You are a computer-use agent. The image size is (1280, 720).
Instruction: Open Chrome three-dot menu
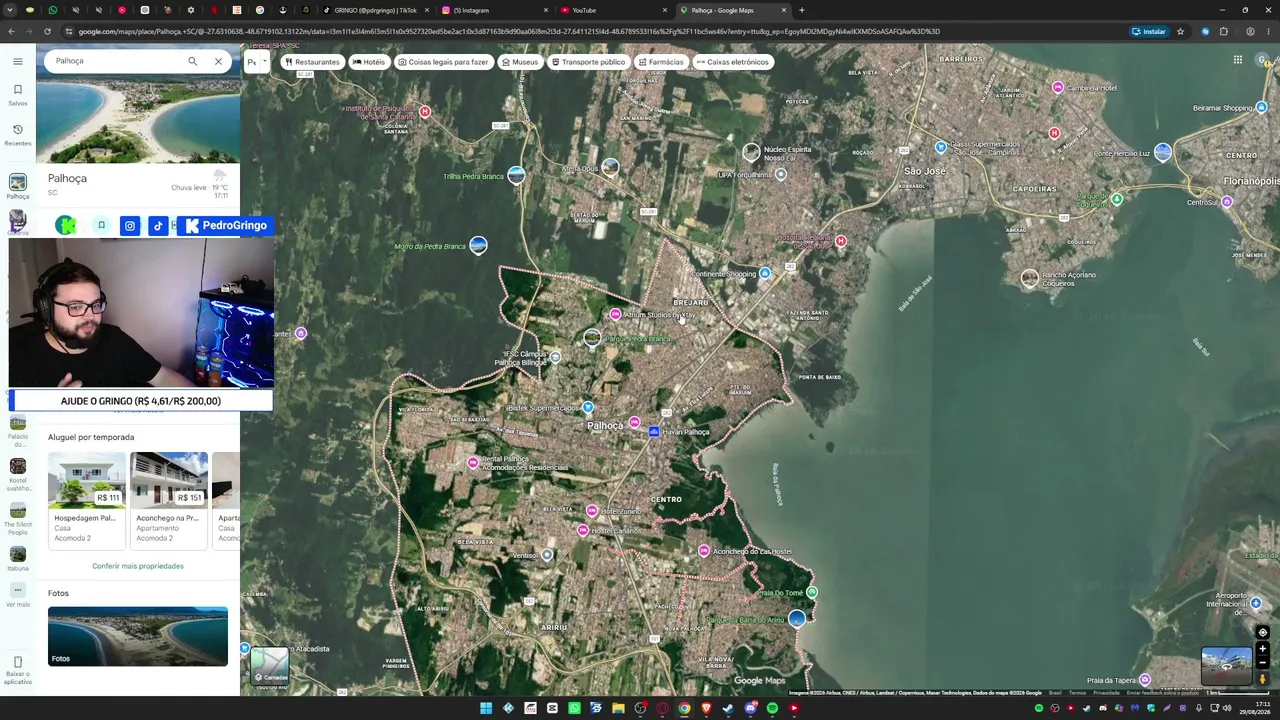tap(1268, 31)
